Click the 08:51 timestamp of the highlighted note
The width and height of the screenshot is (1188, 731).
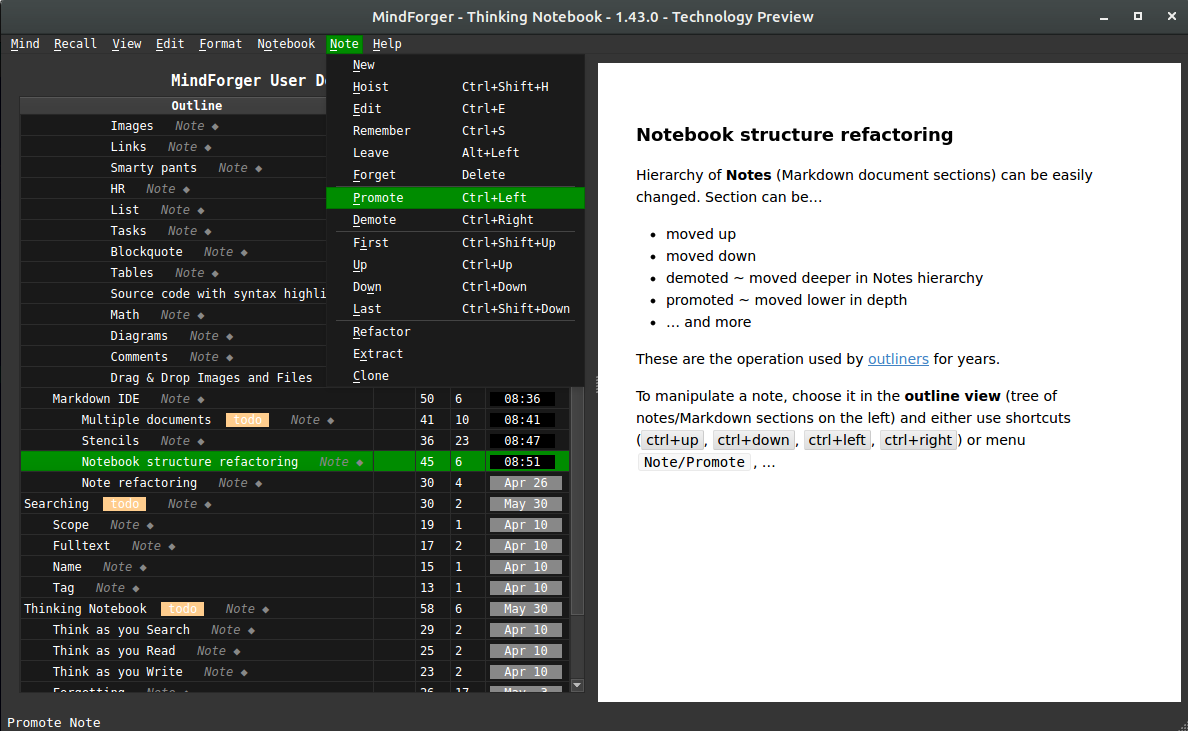[x=523, y=462]
